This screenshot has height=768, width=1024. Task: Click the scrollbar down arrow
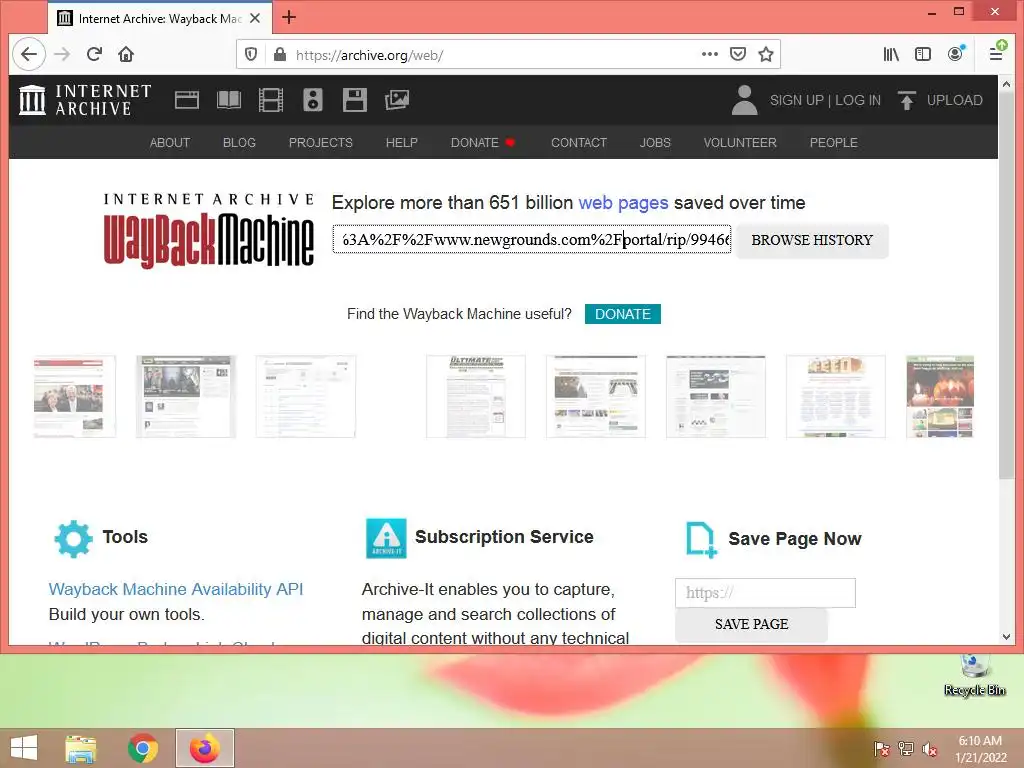coord(1006,636)
